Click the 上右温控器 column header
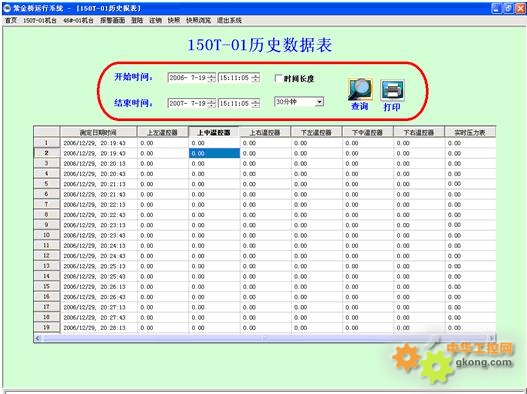527x394 pixels. [265, 132]
